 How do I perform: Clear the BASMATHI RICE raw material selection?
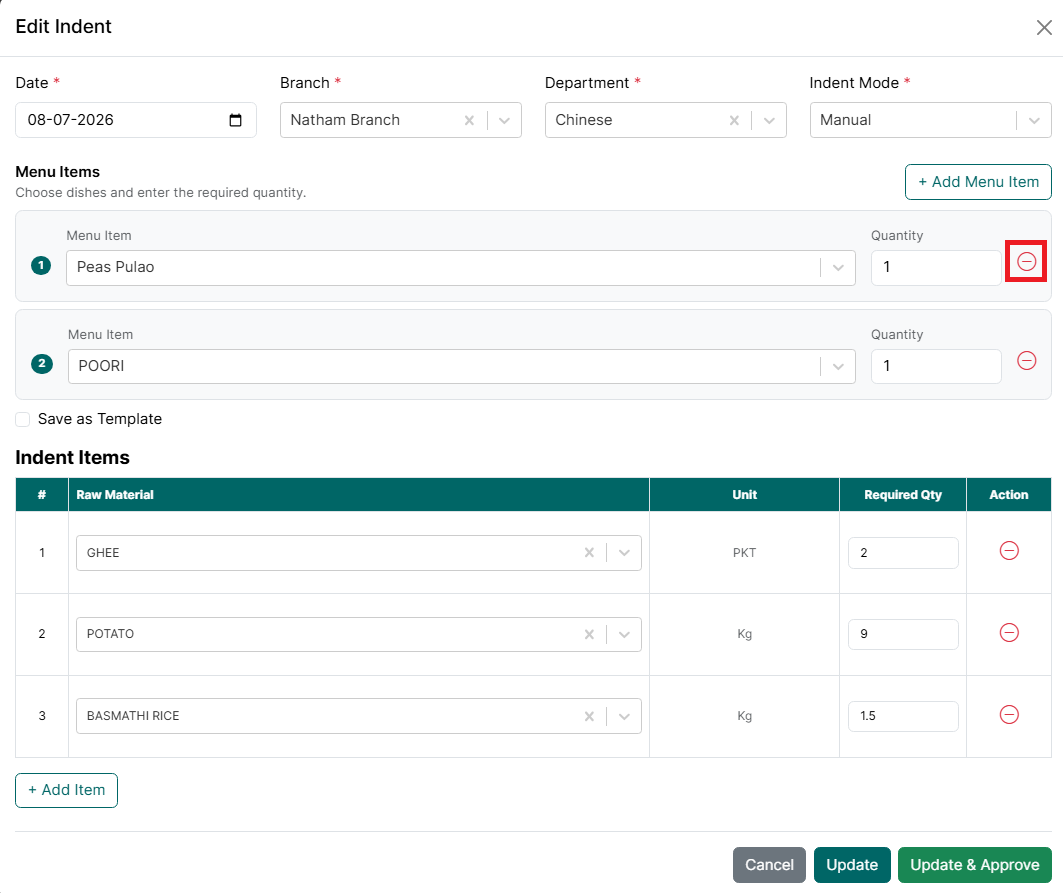coord(589,716)
